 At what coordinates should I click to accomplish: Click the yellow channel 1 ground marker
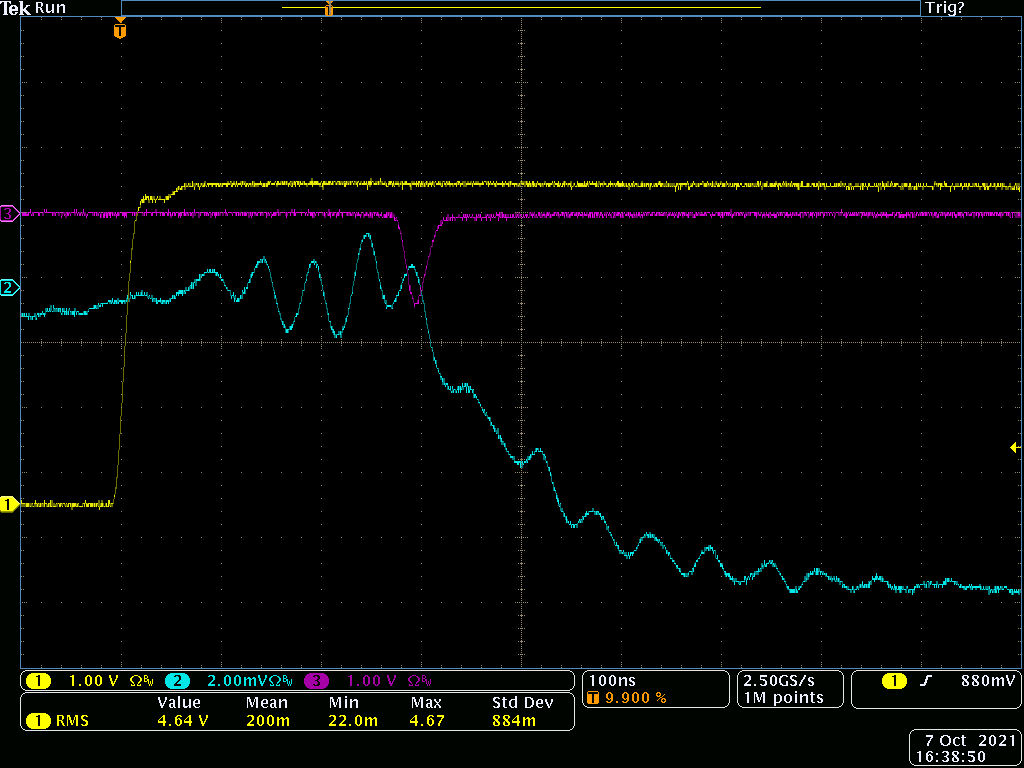(9, 505)
